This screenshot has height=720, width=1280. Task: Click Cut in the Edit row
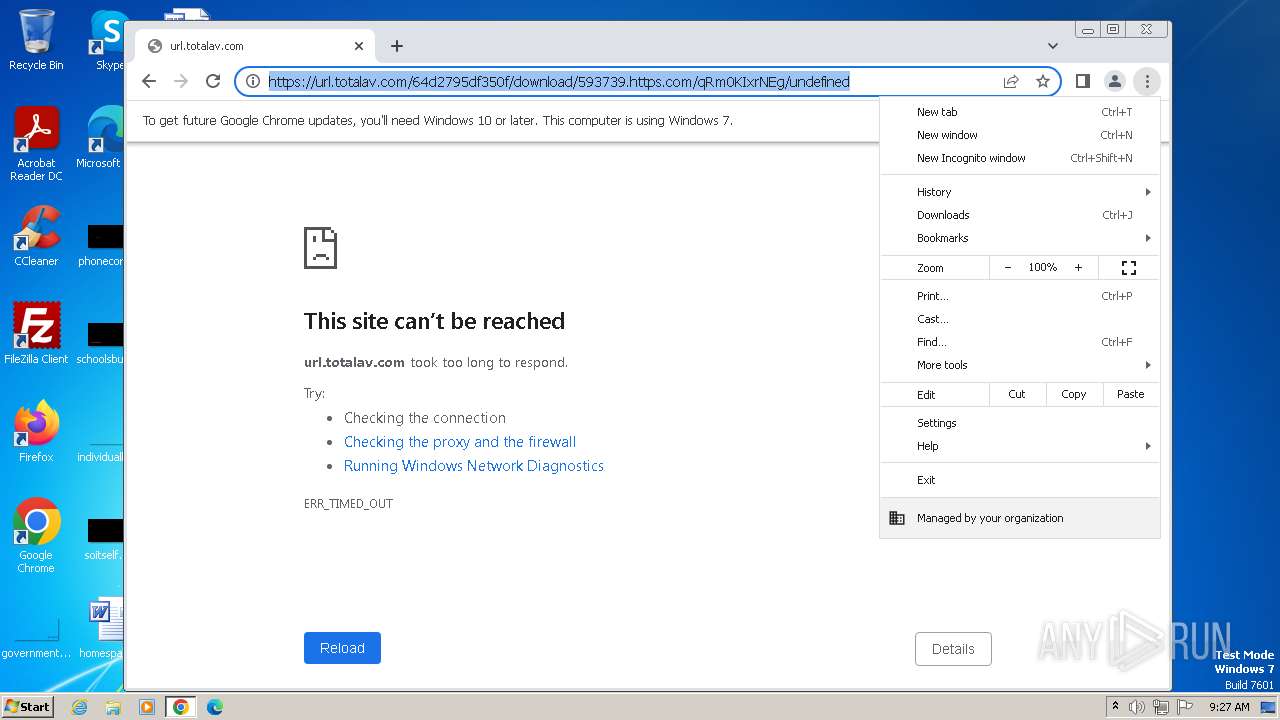click(1017, 394)
